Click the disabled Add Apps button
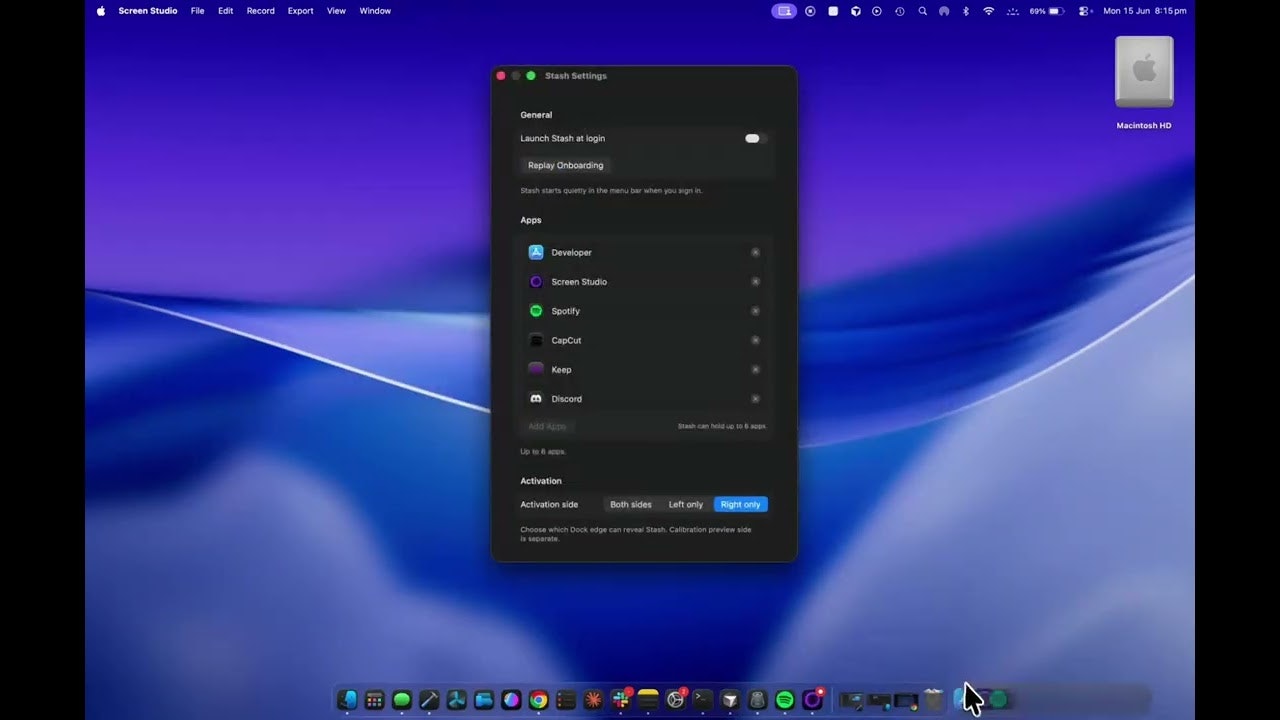The height and width of the screenshot is (720, 1280). click(x=547, y=426)
